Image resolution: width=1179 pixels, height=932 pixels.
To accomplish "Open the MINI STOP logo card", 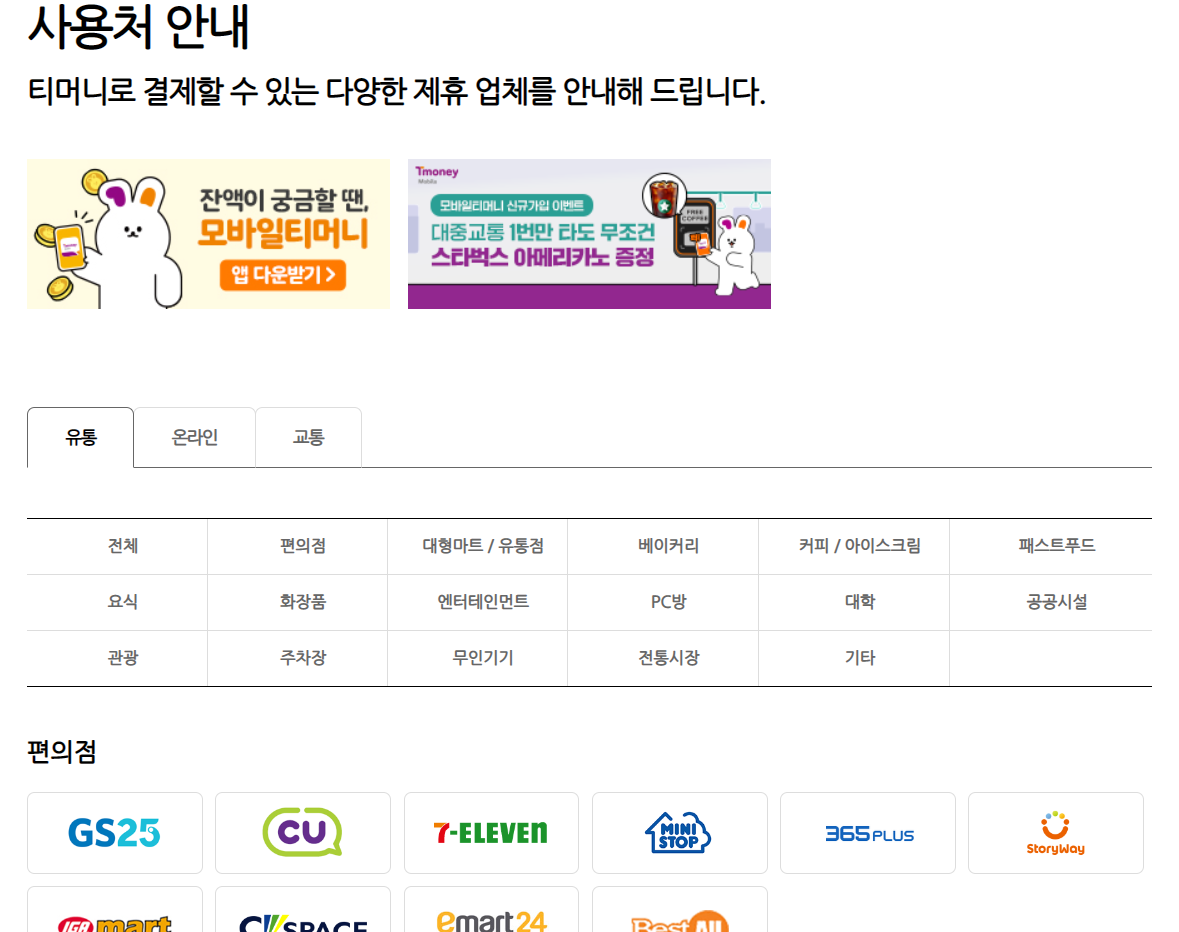I will tap(680, 833).
